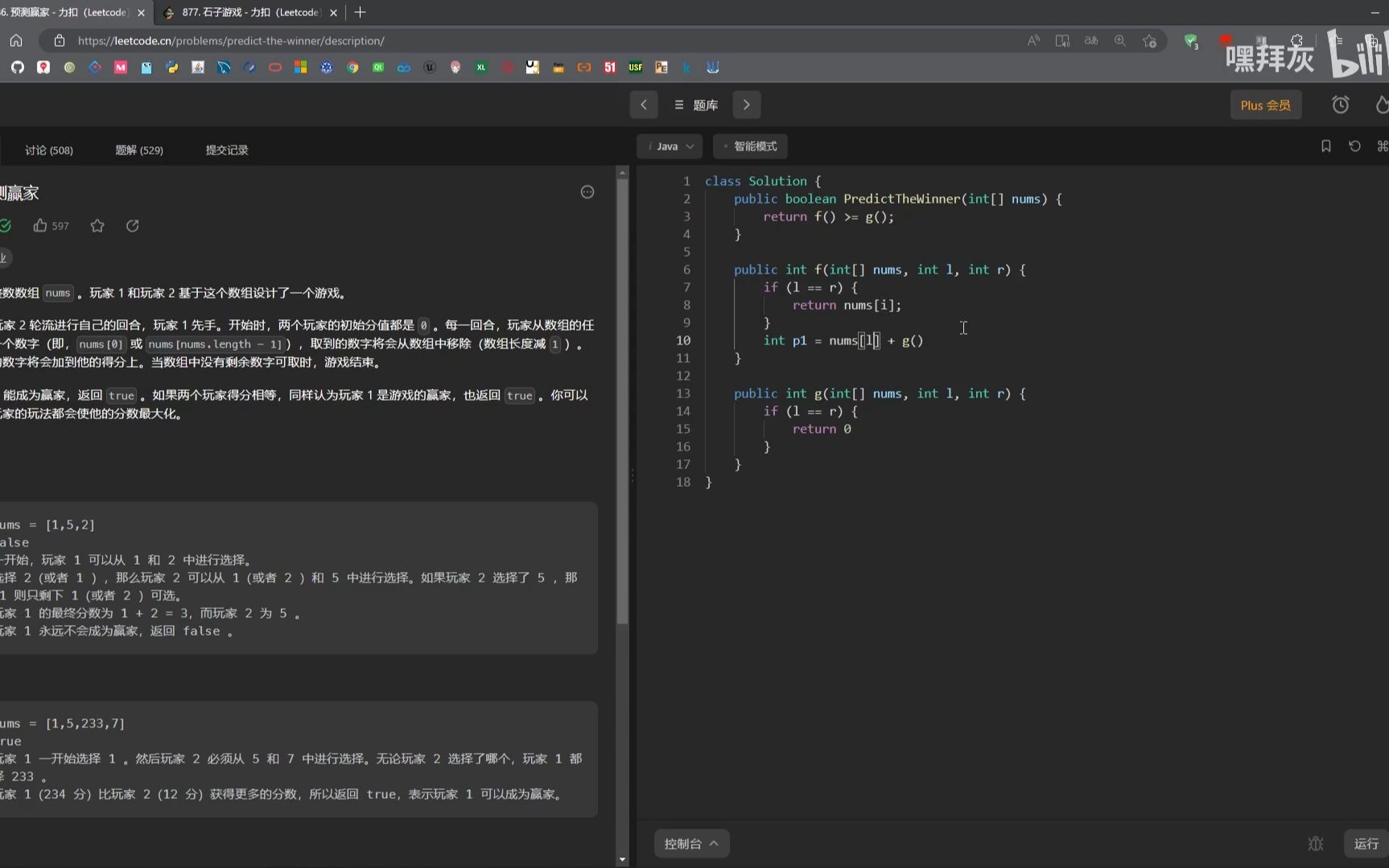This screenshot has height=868, width=1389.
Task: Run the code with 运行 button
Action: point(1366,843)
